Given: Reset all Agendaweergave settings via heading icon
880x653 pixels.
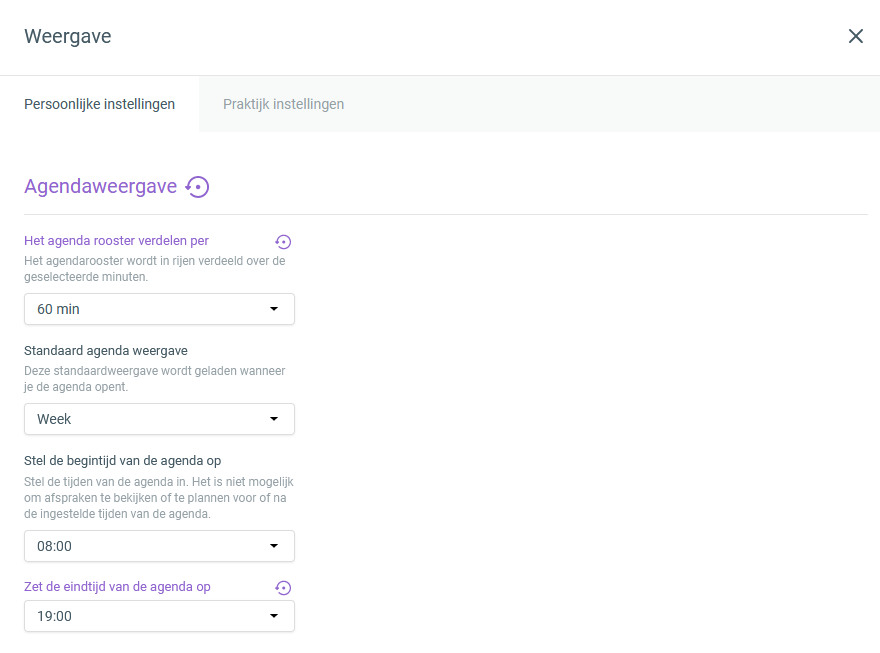Looking at the screenshot, I should coord(198,187).
